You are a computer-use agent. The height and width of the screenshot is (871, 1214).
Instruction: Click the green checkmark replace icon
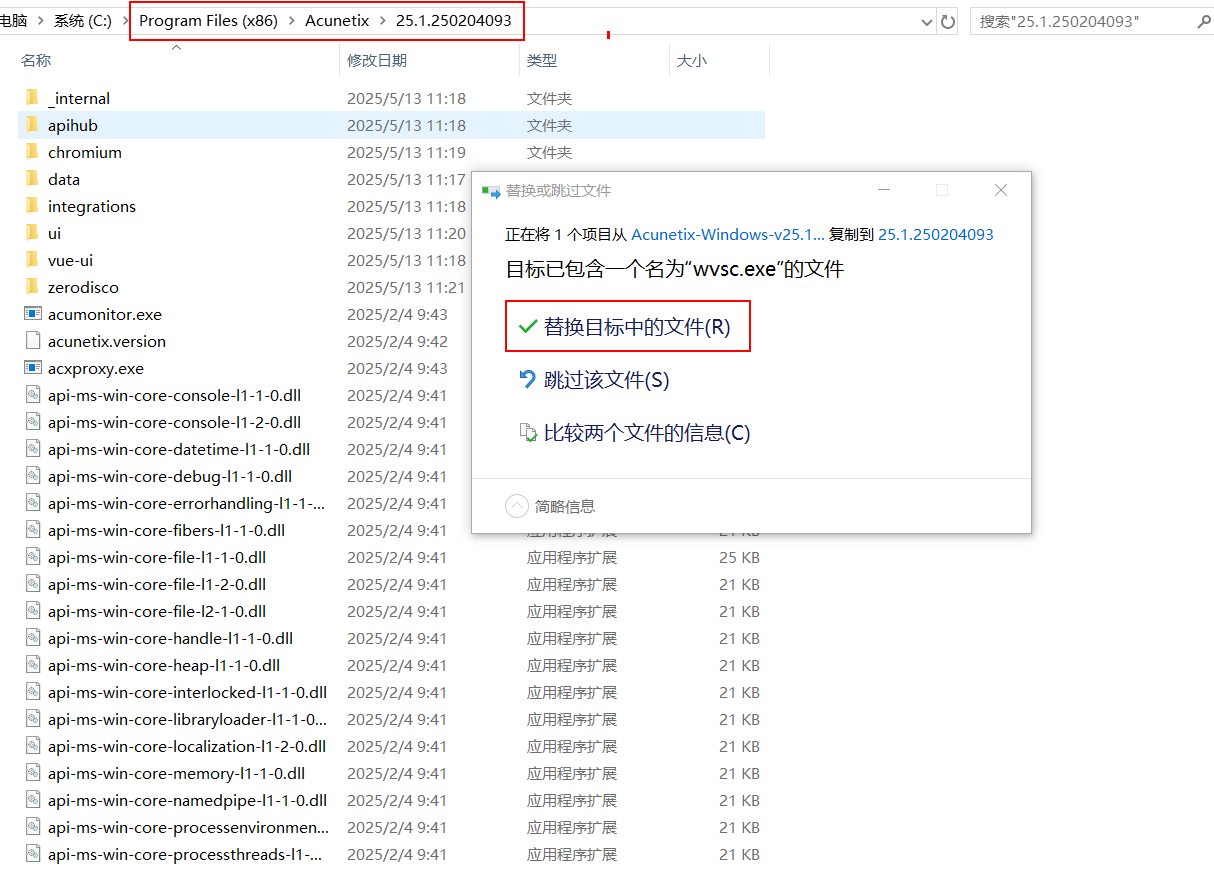point(527,327)
